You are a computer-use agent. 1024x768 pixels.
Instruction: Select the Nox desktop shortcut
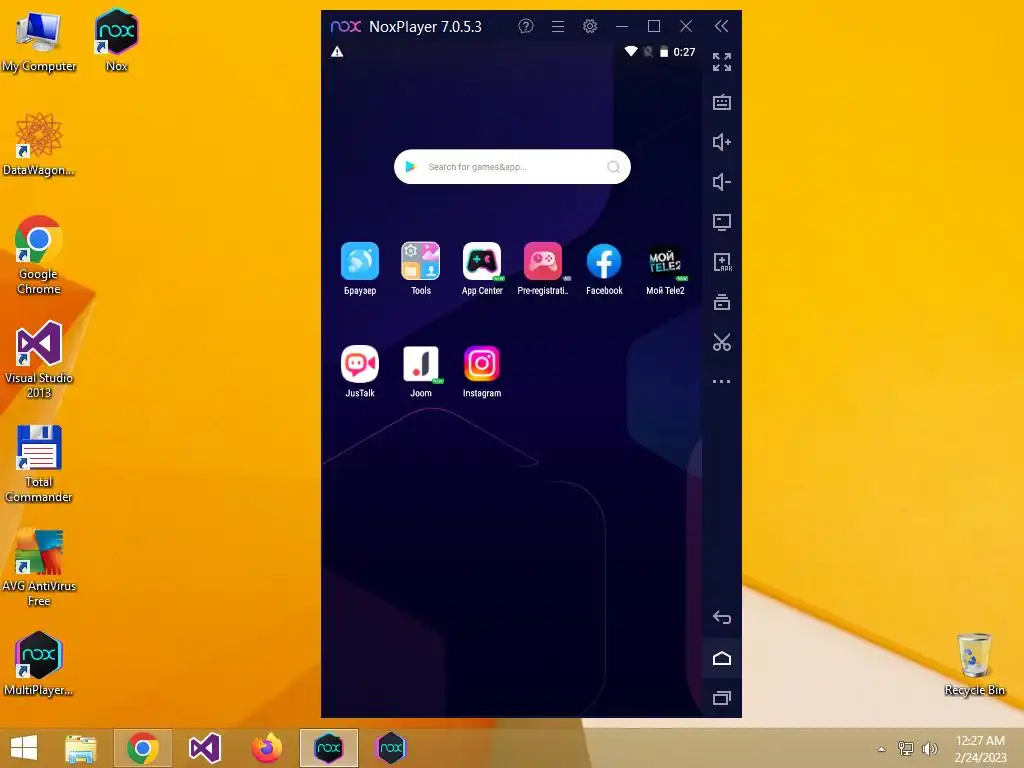tap(116, 40)
